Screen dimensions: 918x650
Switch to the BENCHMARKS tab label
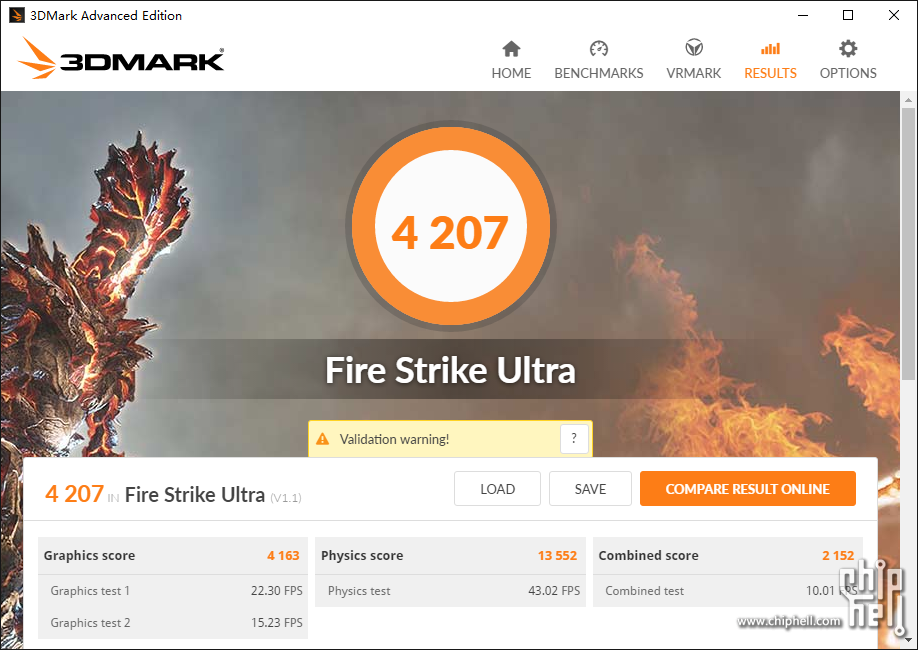click(x=598, y=73)
